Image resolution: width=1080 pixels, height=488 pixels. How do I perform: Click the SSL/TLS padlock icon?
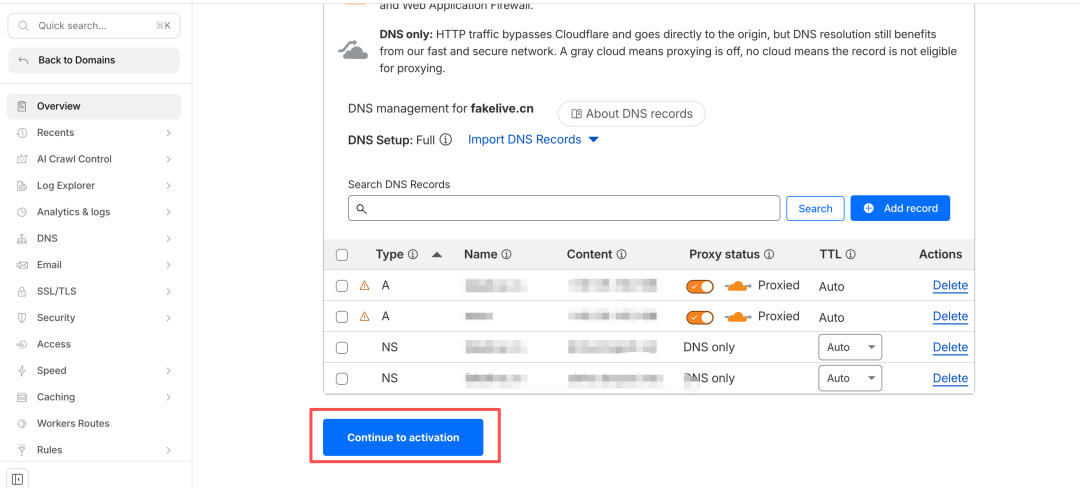tap(22, 292)
